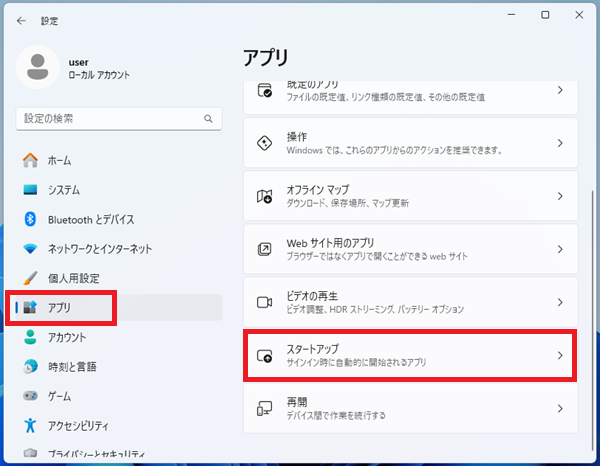Screen dimensions: 600x466
Task: Click the デバイス間で作業を続行する description
Action: coord(336,415)
